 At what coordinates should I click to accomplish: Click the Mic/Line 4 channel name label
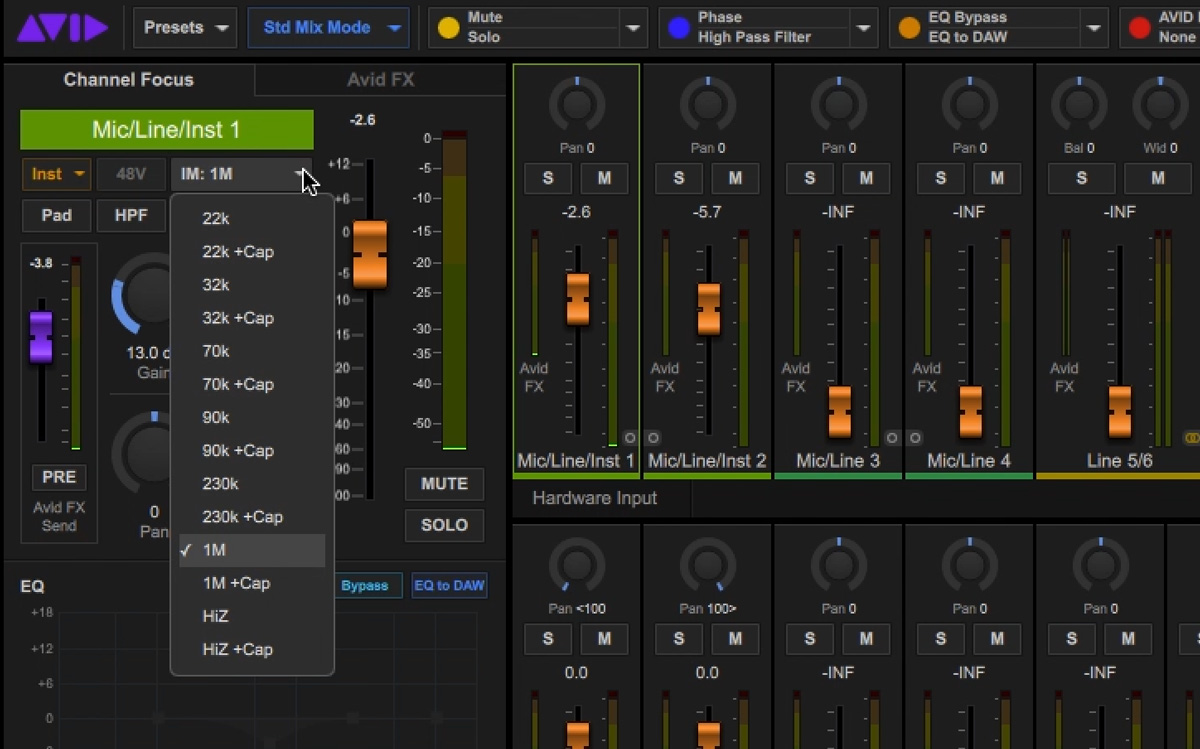tap(969, 461)
